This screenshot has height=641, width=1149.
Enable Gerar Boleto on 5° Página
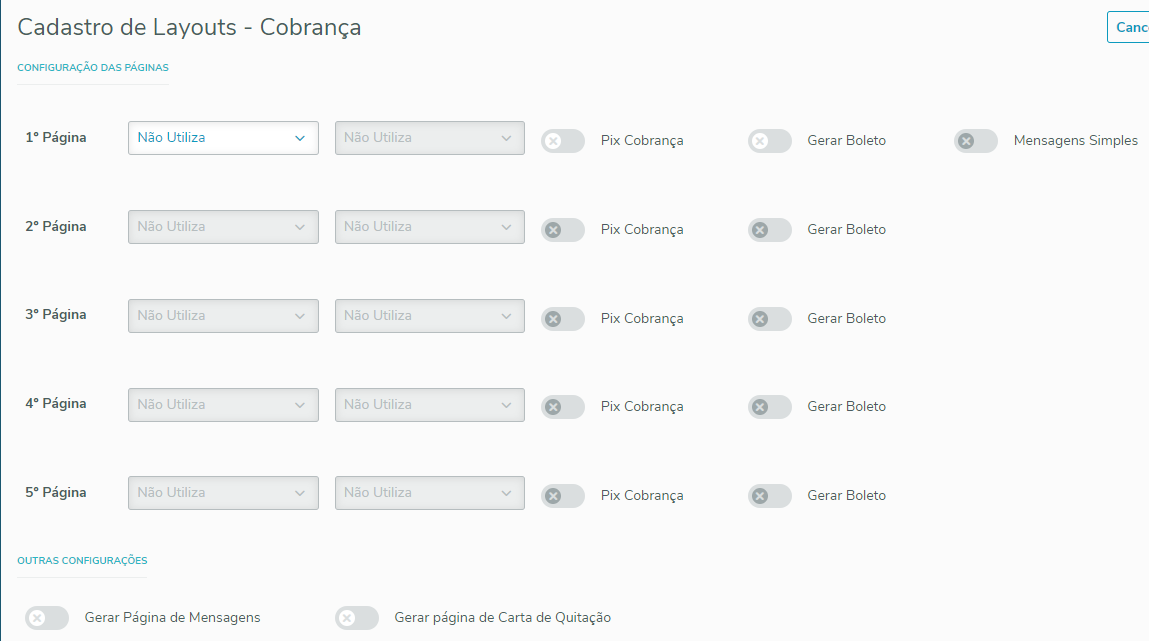pyautogui.click(x=769, y=496)
